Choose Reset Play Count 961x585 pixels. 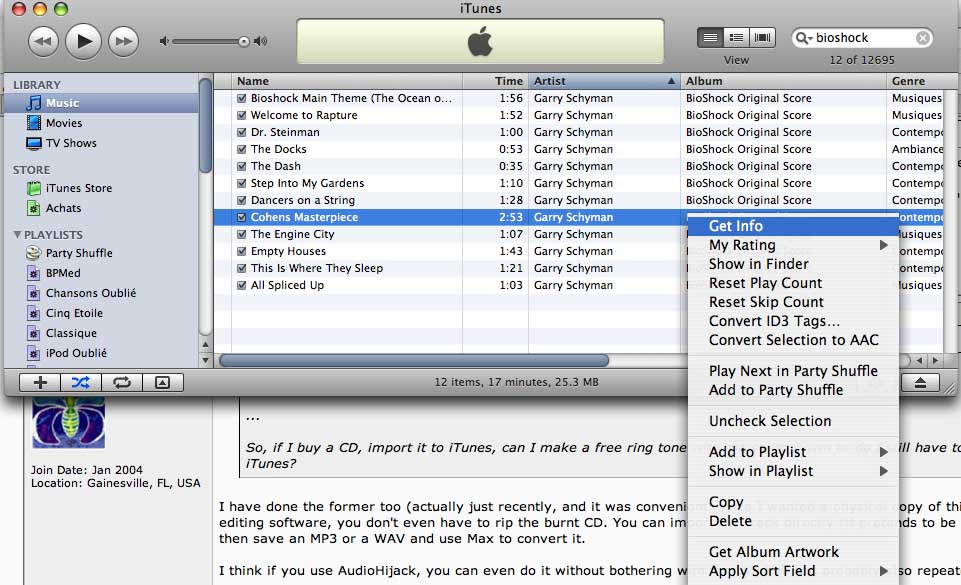793,283
